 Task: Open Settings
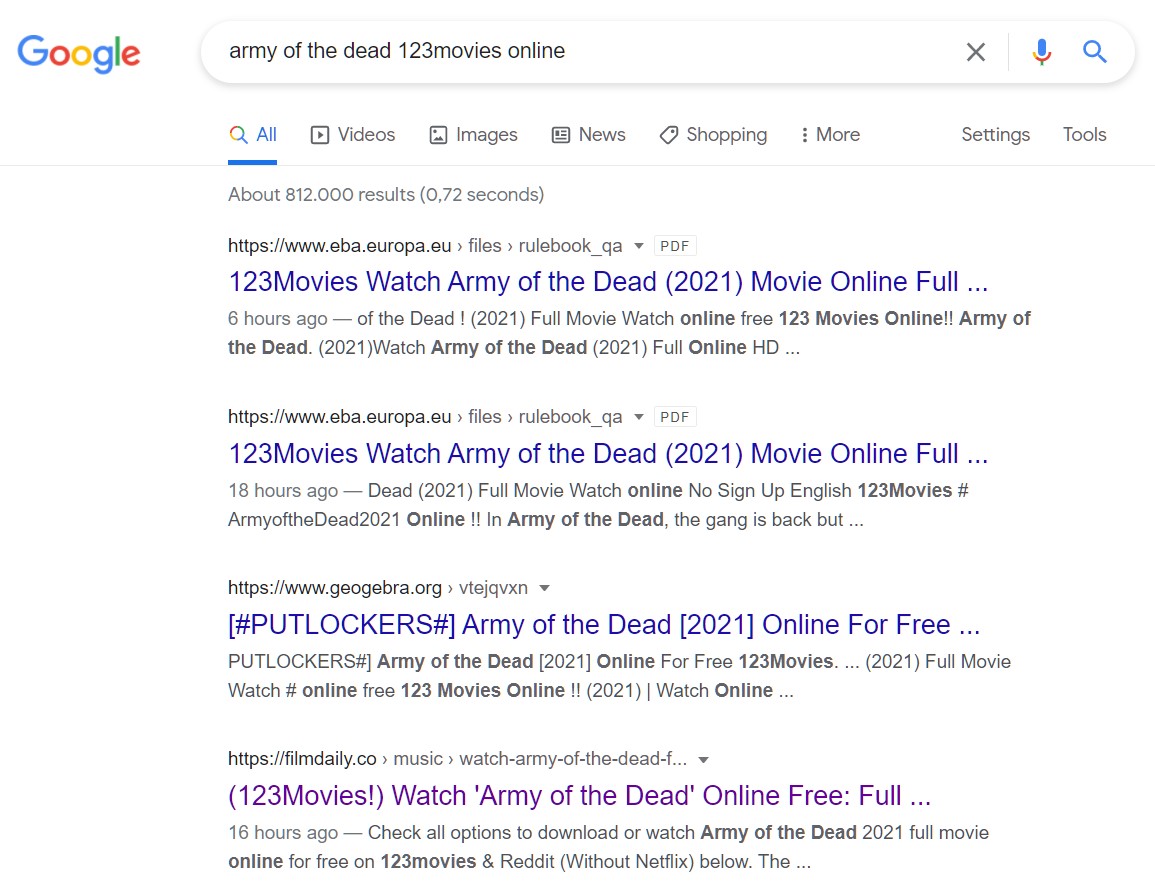click(995, 135)
